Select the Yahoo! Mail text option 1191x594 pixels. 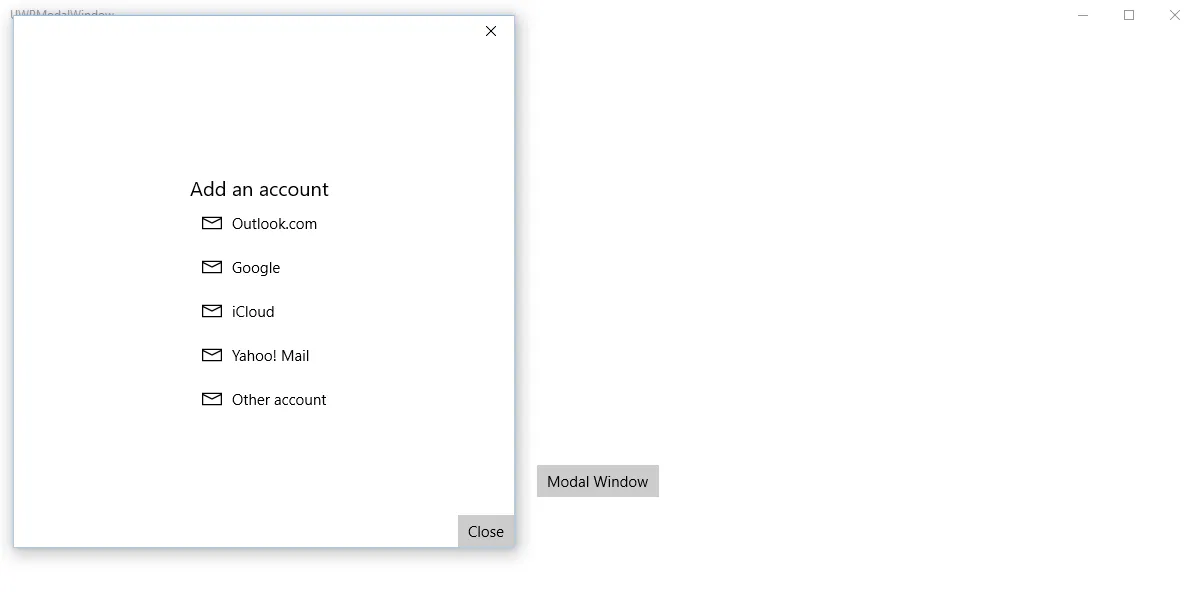(270, 356)
